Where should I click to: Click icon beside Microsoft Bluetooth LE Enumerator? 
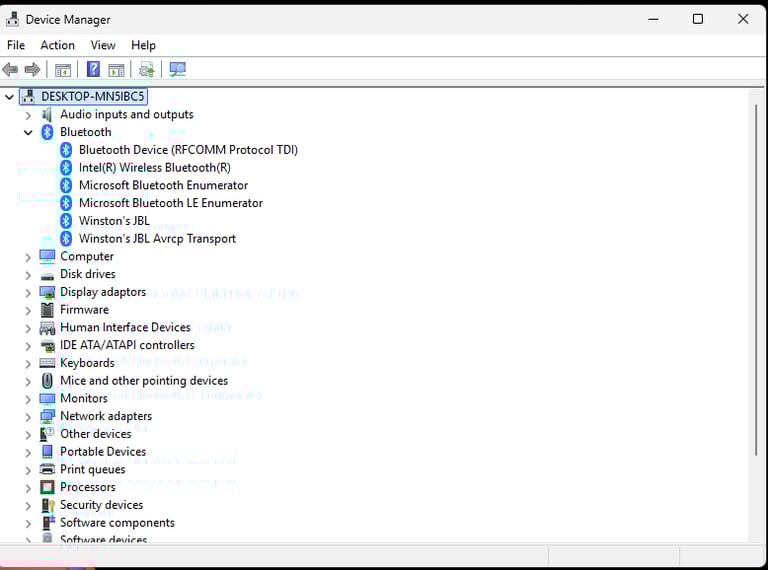point(66,203)
